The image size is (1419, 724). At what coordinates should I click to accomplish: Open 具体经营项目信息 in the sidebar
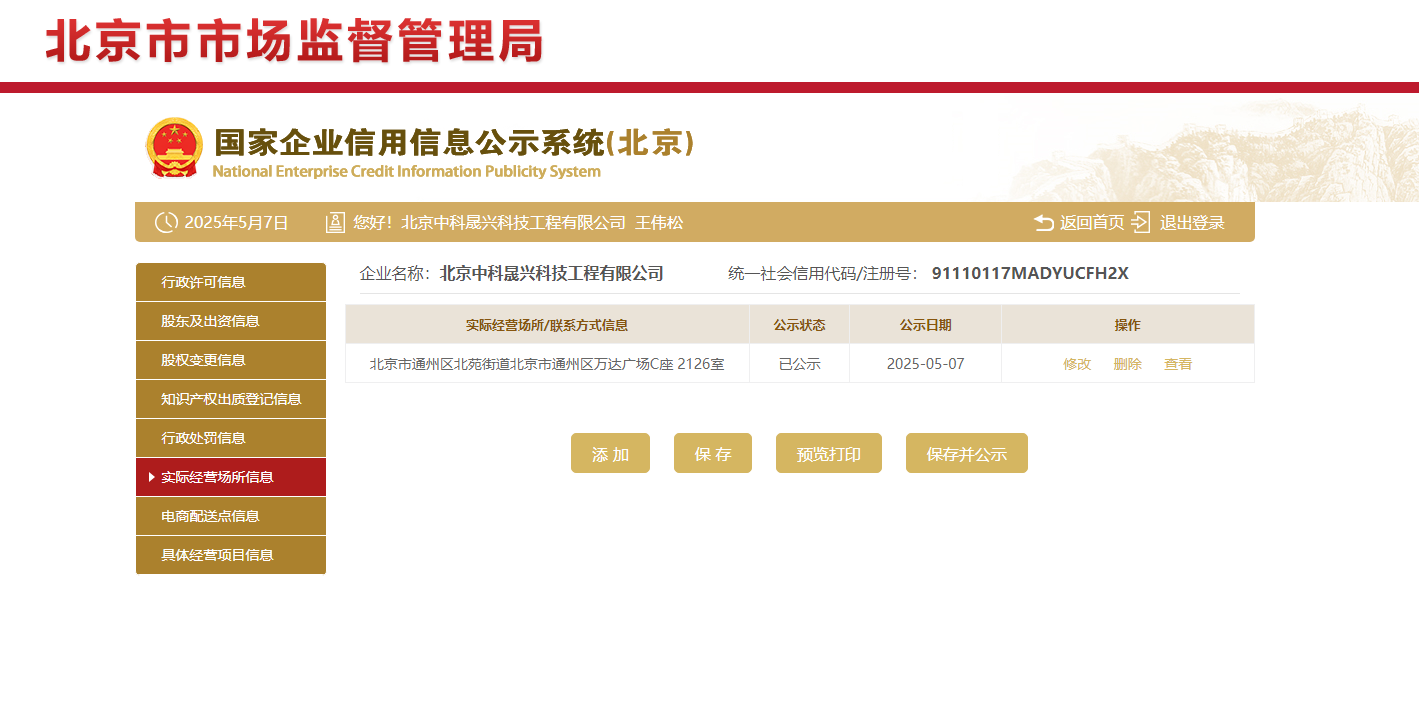231,555
